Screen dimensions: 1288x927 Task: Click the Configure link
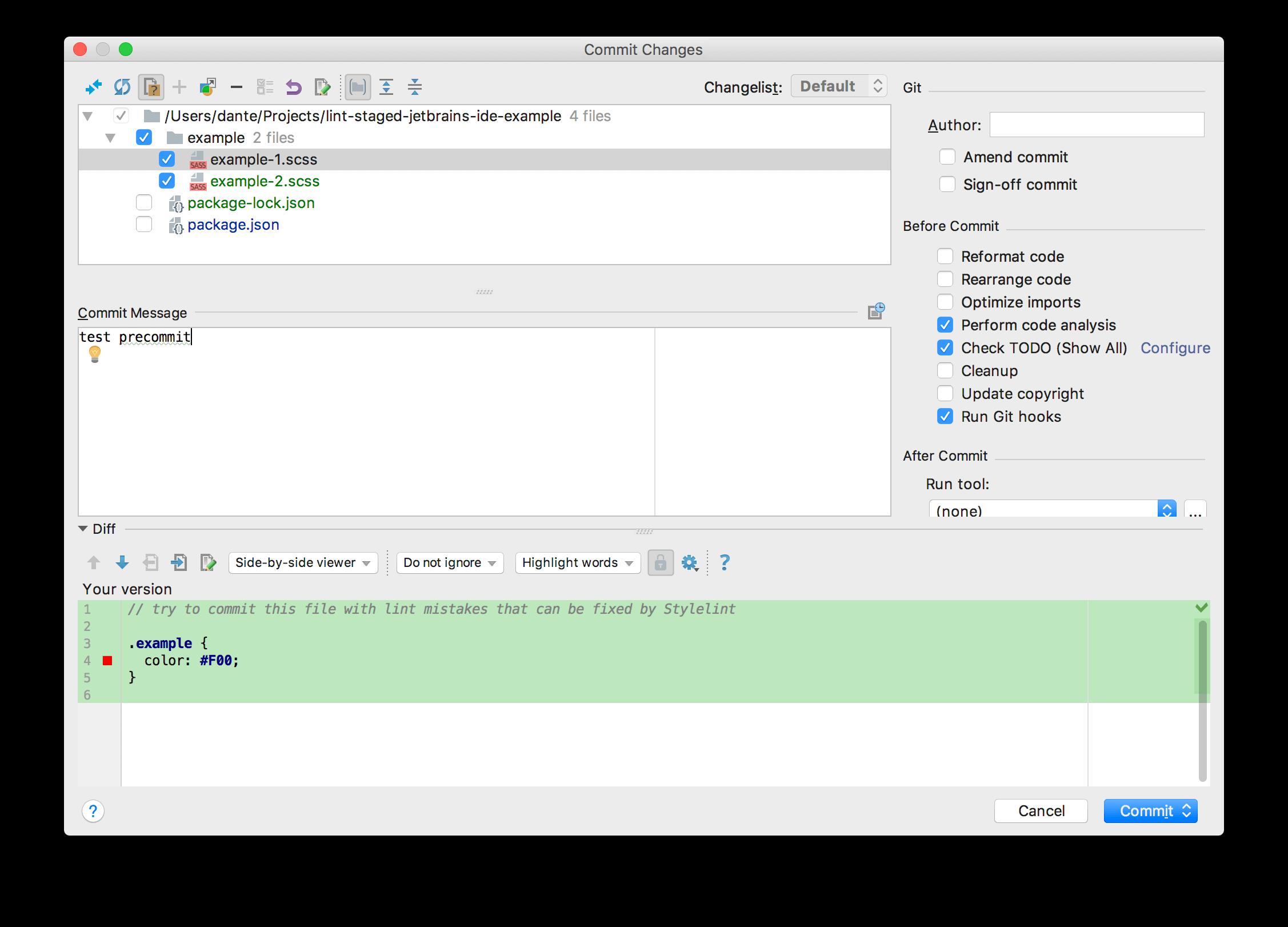pos(1175,348)
